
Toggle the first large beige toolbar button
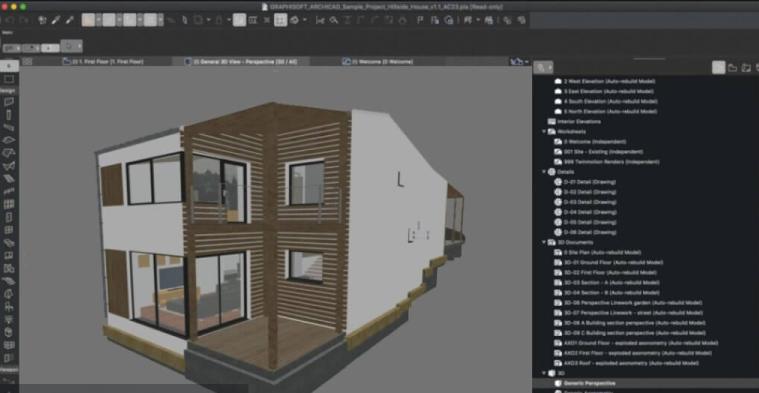pyautogui.click(x=88, y=20)
